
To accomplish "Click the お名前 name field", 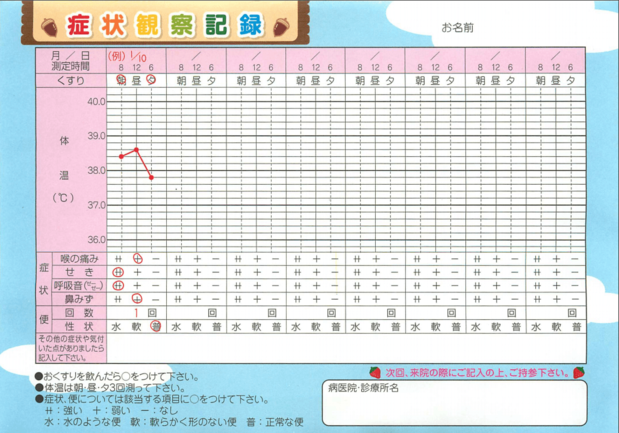I will [457, 28].
